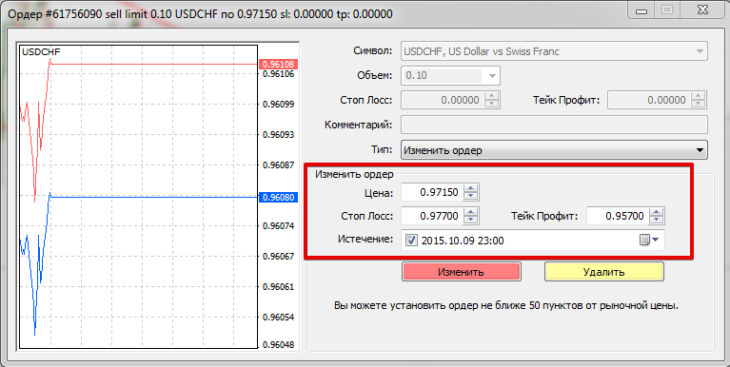Click the disabled upper Тейк Профит 0.00000 field
The width and height of the screenshot is (730, 367).
click(x=649, y=100)
